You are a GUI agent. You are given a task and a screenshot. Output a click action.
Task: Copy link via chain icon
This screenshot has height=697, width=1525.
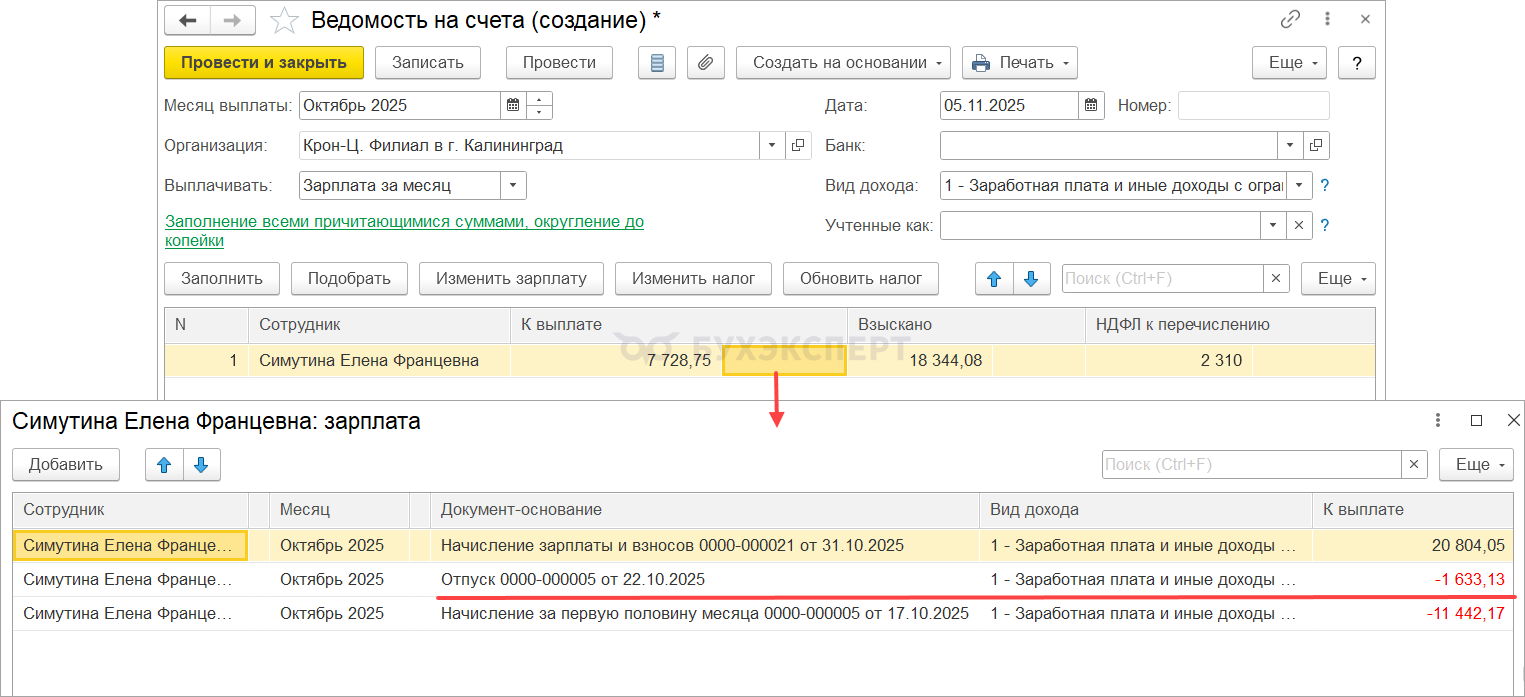1290,20
